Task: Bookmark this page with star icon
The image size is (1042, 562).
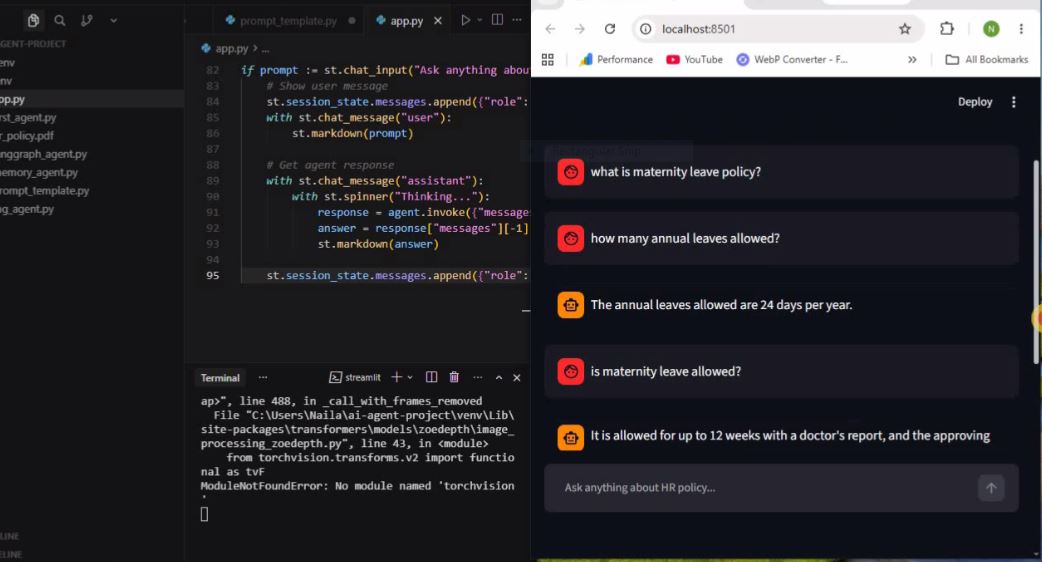Action: coord(904,29)
